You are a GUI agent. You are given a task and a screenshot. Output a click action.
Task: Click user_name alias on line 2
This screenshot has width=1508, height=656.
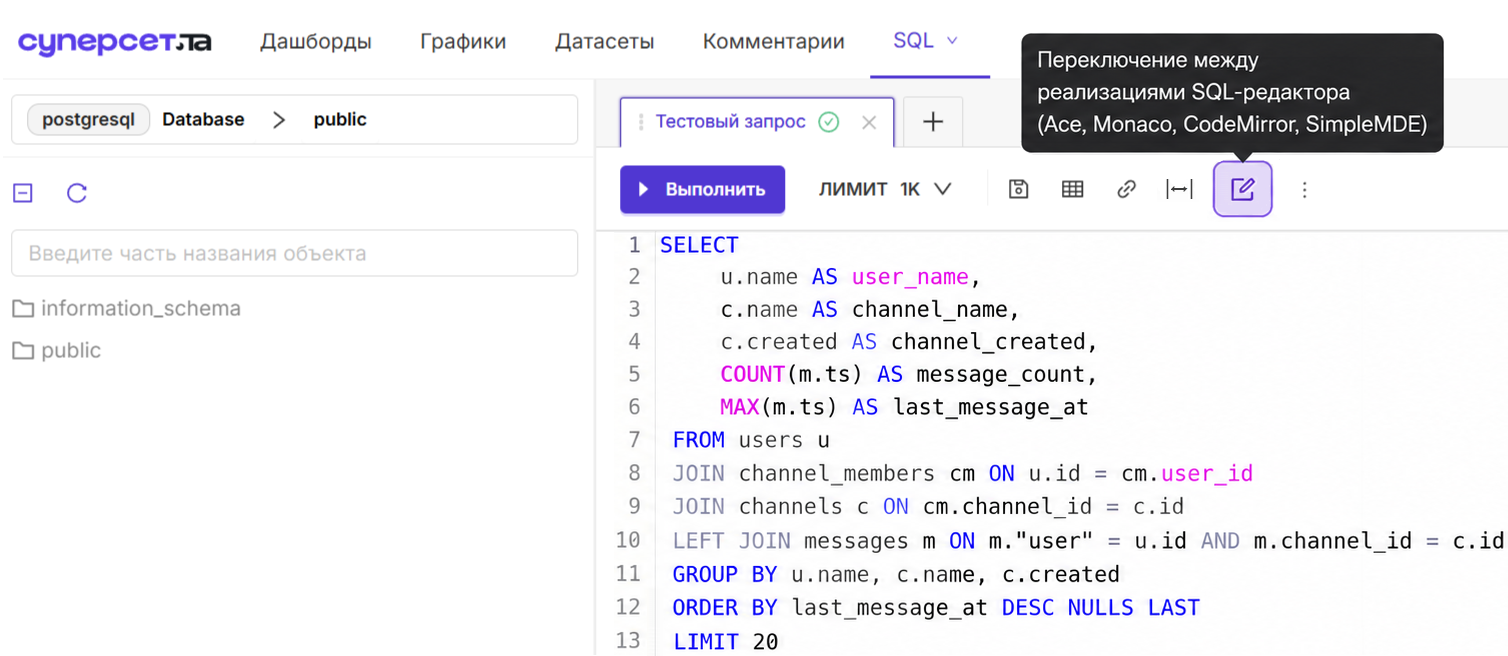910,277
